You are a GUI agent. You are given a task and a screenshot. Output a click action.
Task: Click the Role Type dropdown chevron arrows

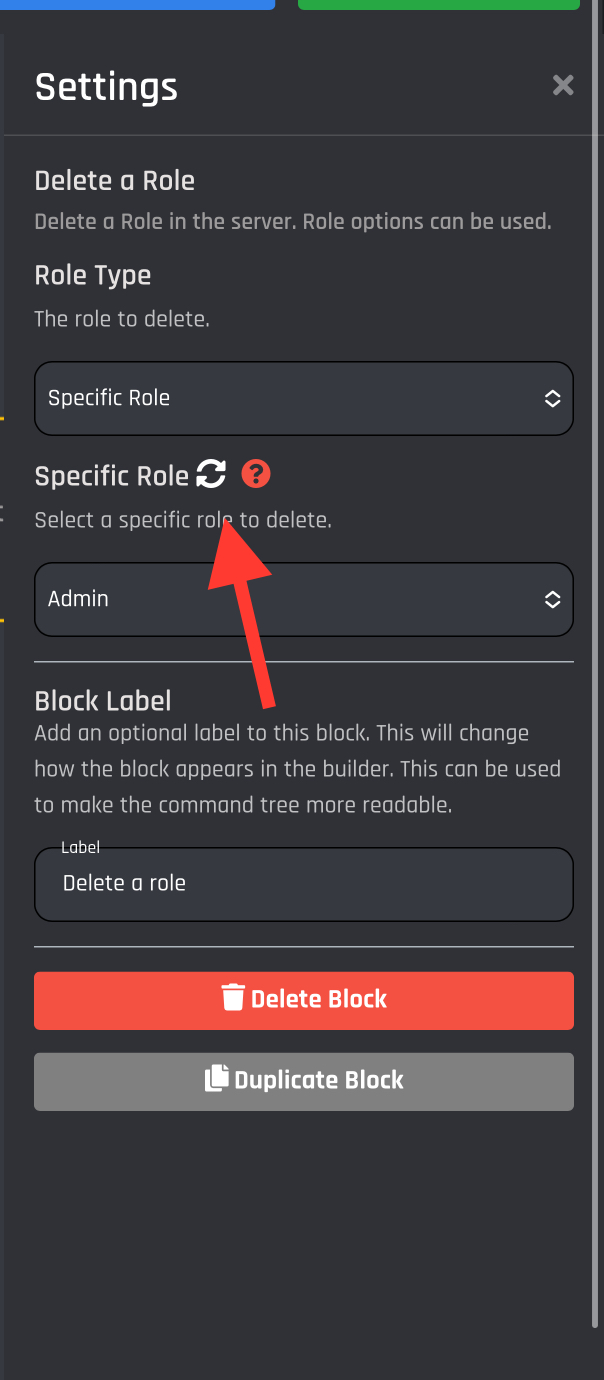tap(552, 398)
